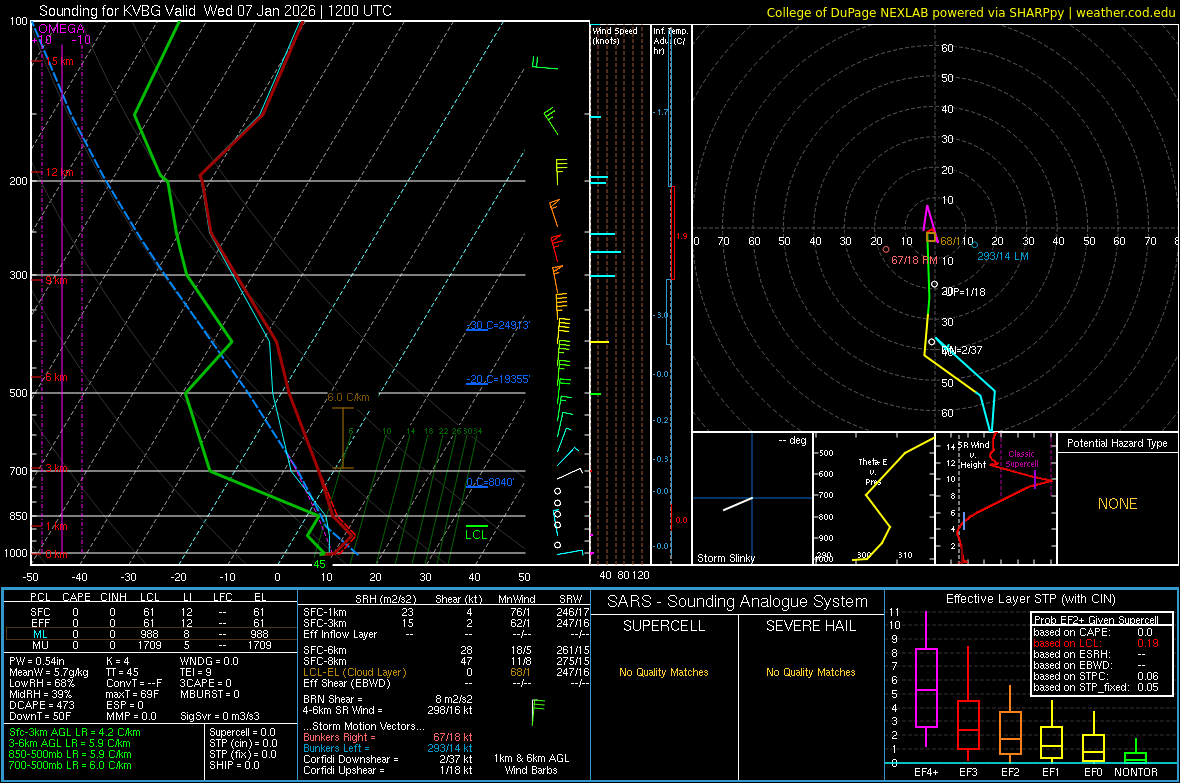
Task: Click the NONE hazard type value
Action: click(x=1117, y=504)
